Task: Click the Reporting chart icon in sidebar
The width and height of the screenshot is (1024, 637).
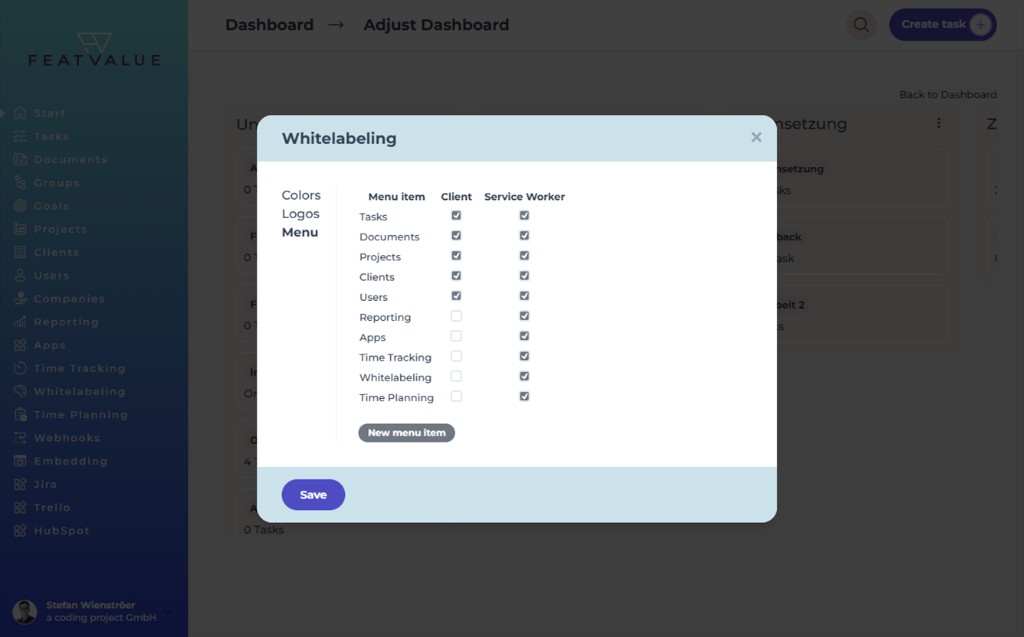Action: click(20, 322)
